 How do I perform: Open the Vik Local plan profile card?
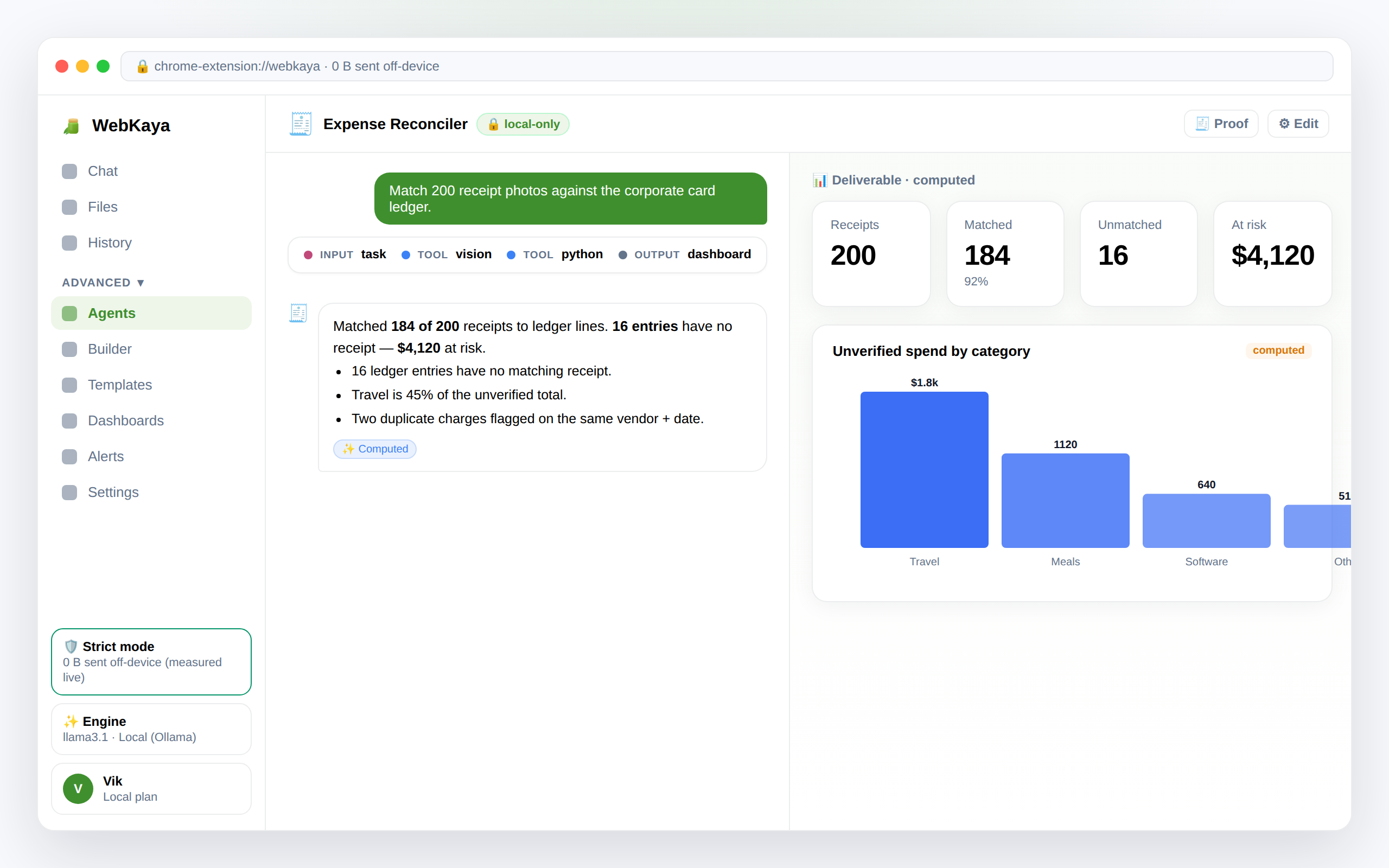pyautogui.click(x=151, y=789)
